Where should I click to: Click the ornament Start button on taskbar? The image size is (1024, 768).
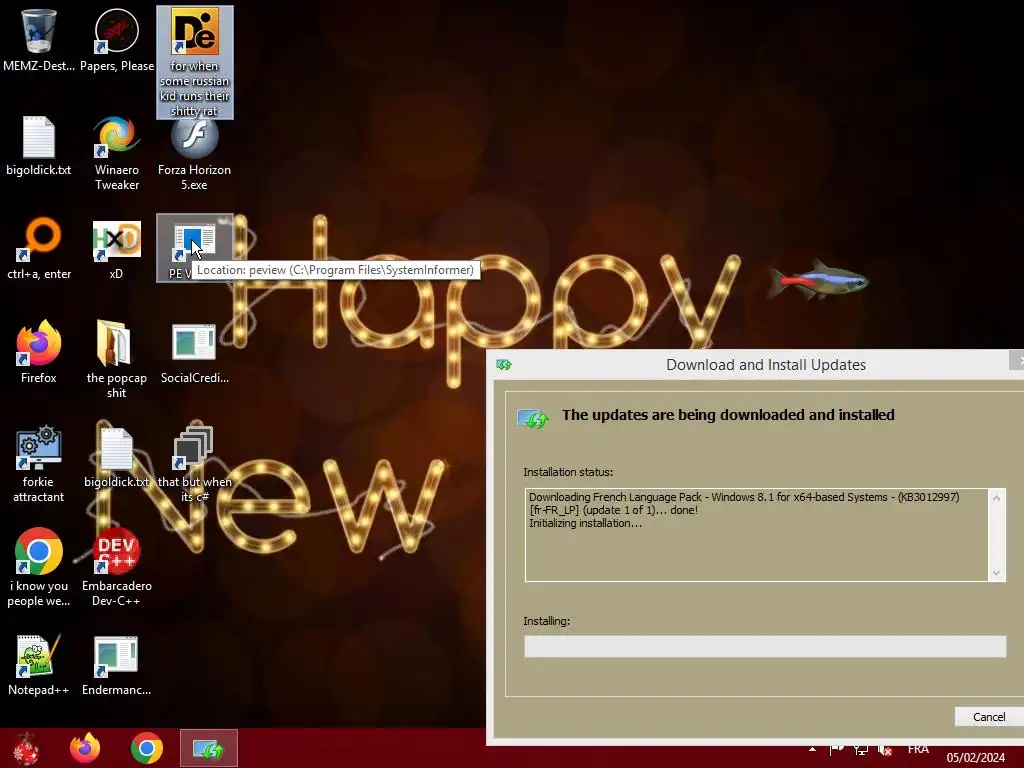click(x=26, y=748)
